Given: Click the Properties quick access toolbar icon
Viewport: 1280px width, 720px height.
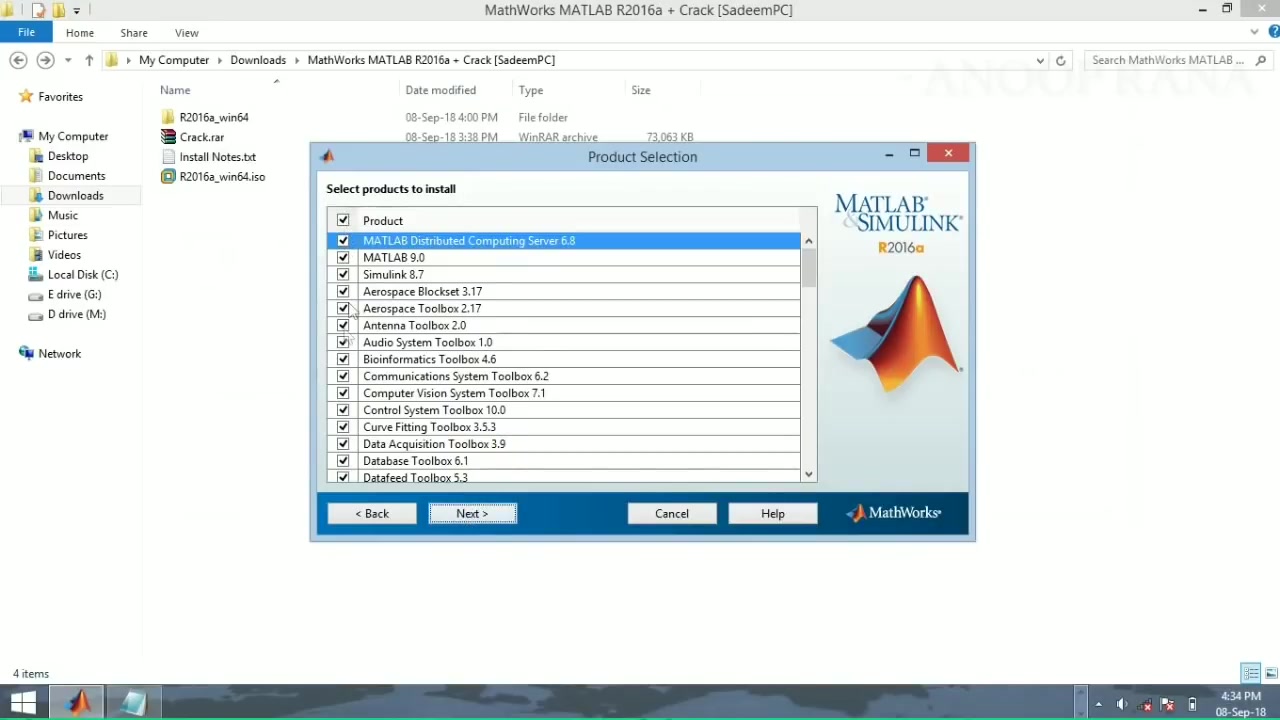Looking at the screenshot, I should pos(39,10).
